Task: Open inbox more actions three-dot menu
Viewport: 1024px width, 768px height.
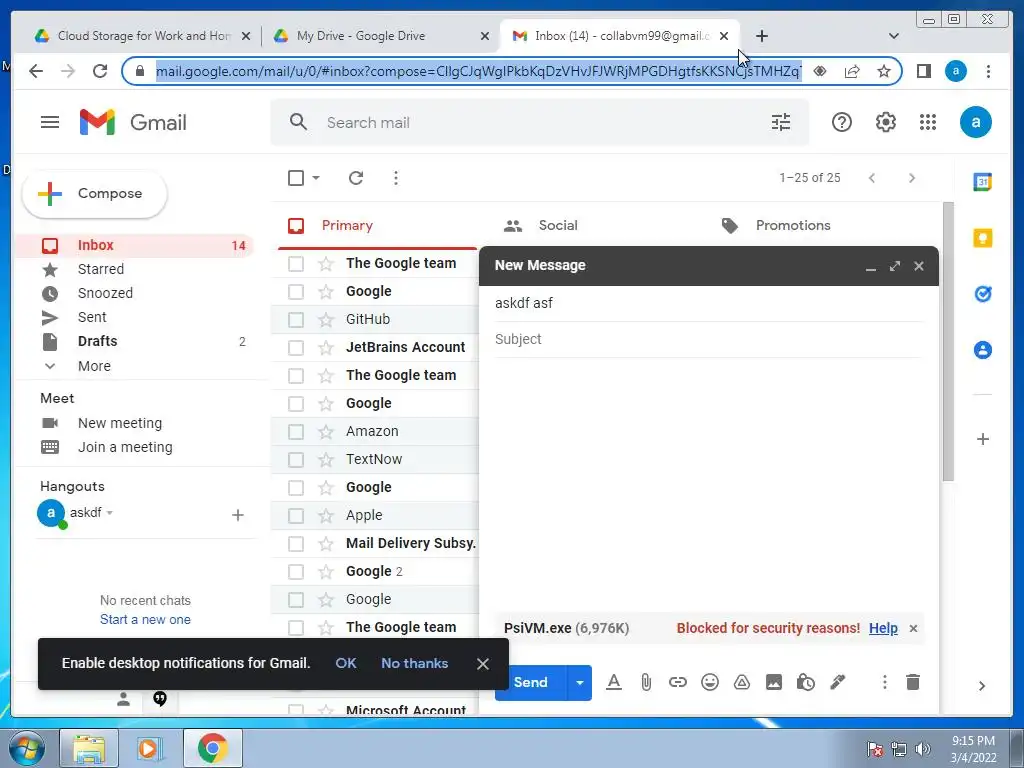Action: pyautogui.click(x=395, y=178)
